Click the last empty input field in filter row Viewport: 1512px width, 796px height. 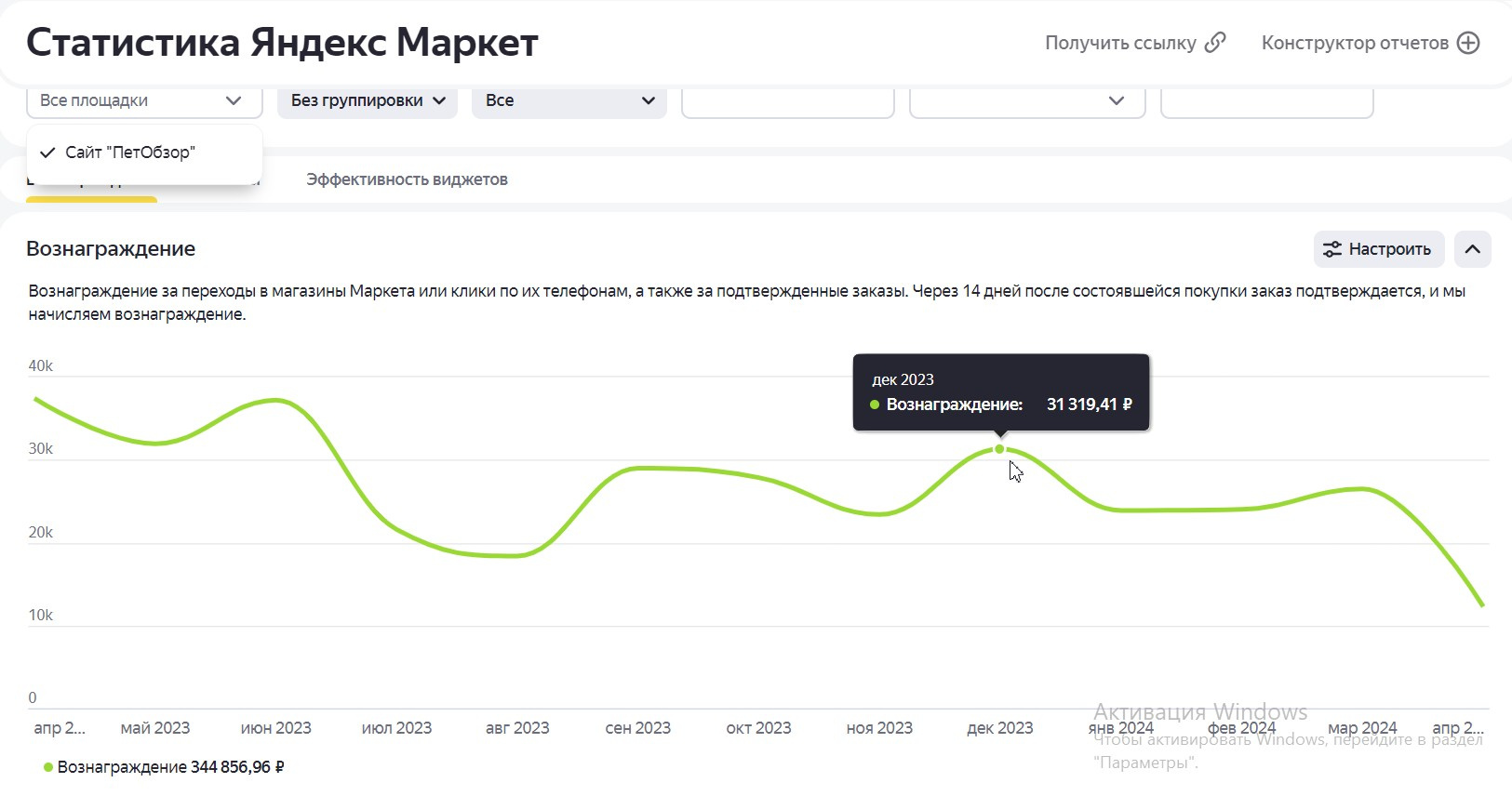click(x=1267, y=100)
